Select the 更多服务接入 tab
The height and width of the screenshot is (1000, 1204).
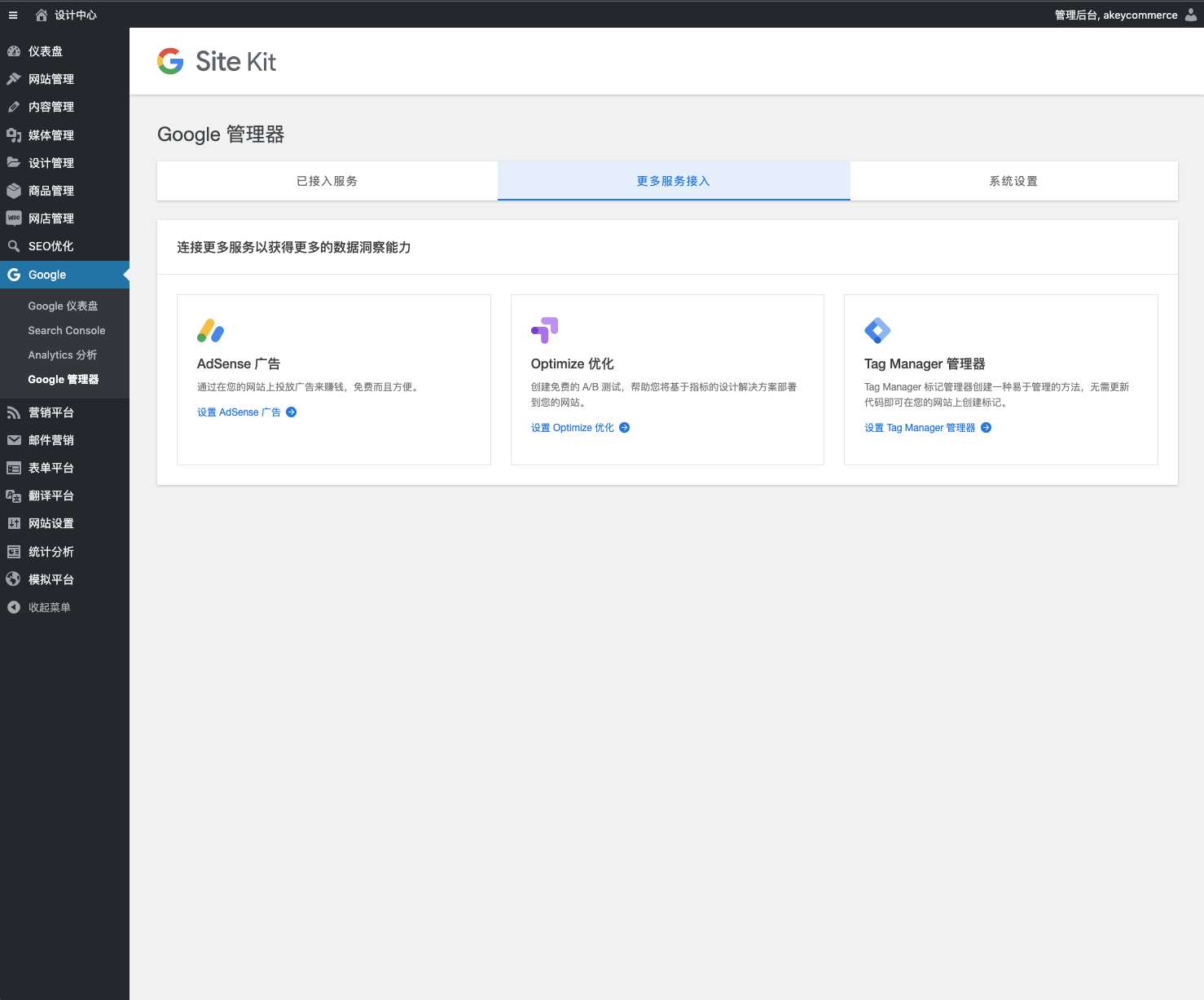[674, 181]
